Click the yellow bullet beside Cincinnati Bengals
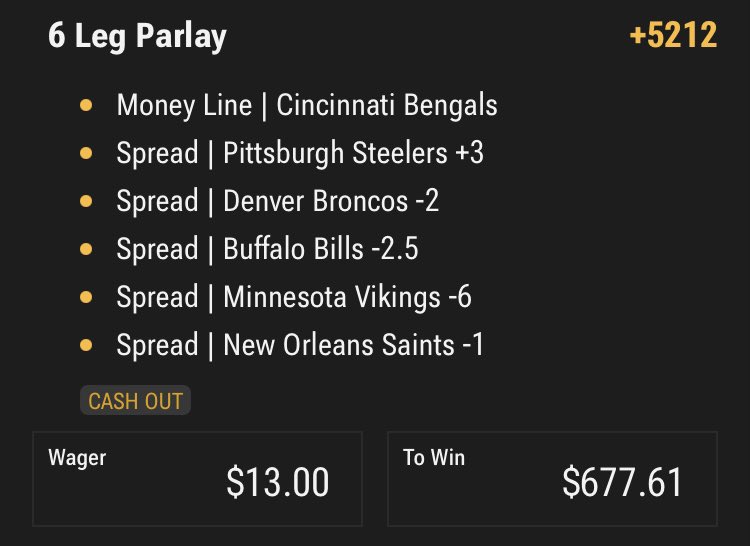The width and height of the screenshot is (750, 546). click(x=86, y=105)
